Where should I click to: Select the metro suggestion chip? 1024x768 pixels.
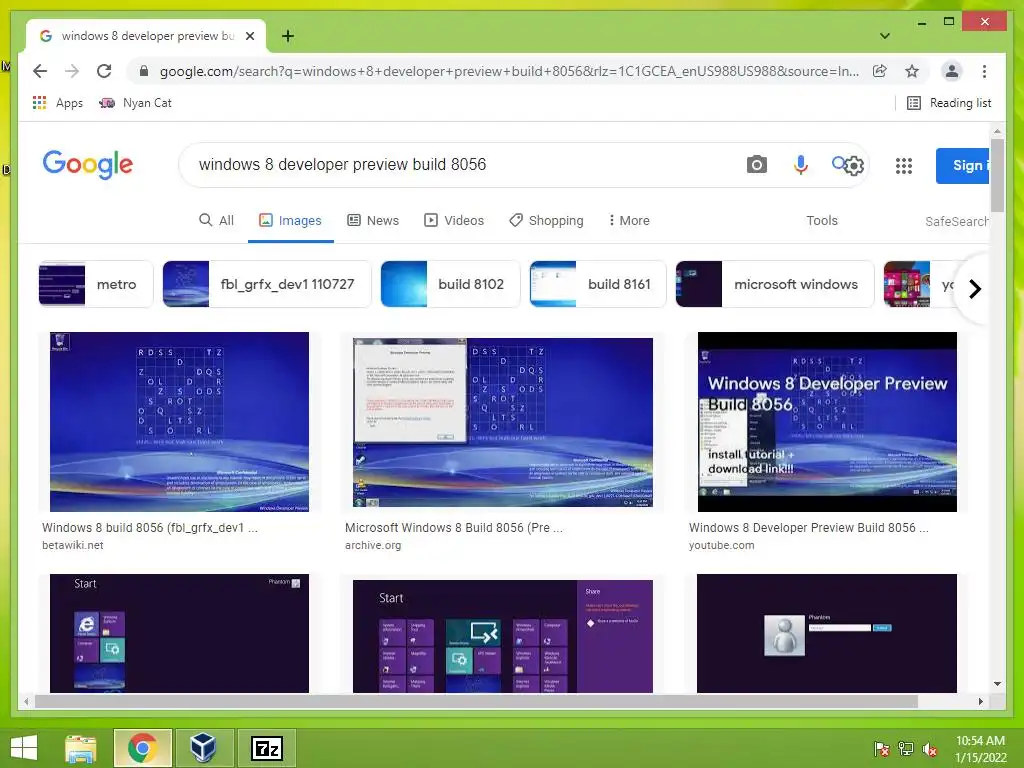(95, 284)
